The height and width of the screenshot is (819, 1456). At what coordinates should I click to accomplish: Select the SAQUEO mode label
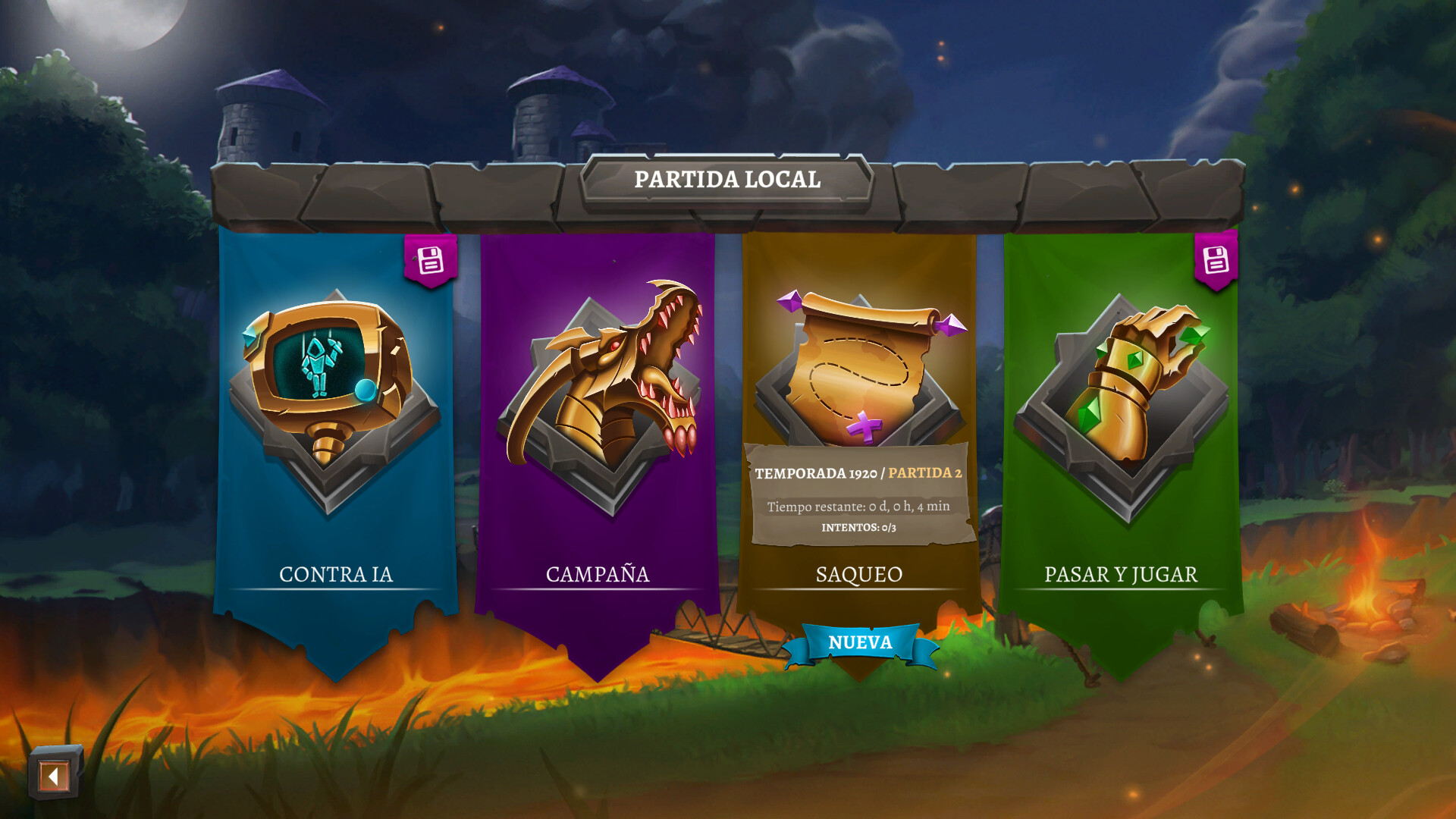point(859,574)
